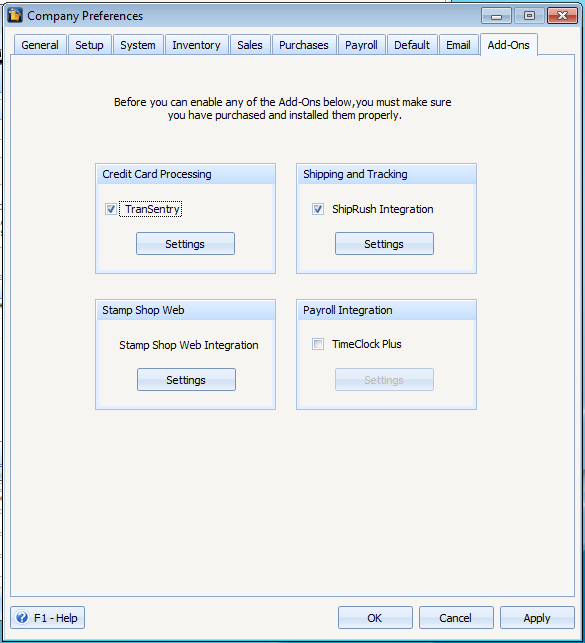The width and height of the screenshot is (585, 643).
Task: Close the Company Preferences window
Action: [562, 16]
